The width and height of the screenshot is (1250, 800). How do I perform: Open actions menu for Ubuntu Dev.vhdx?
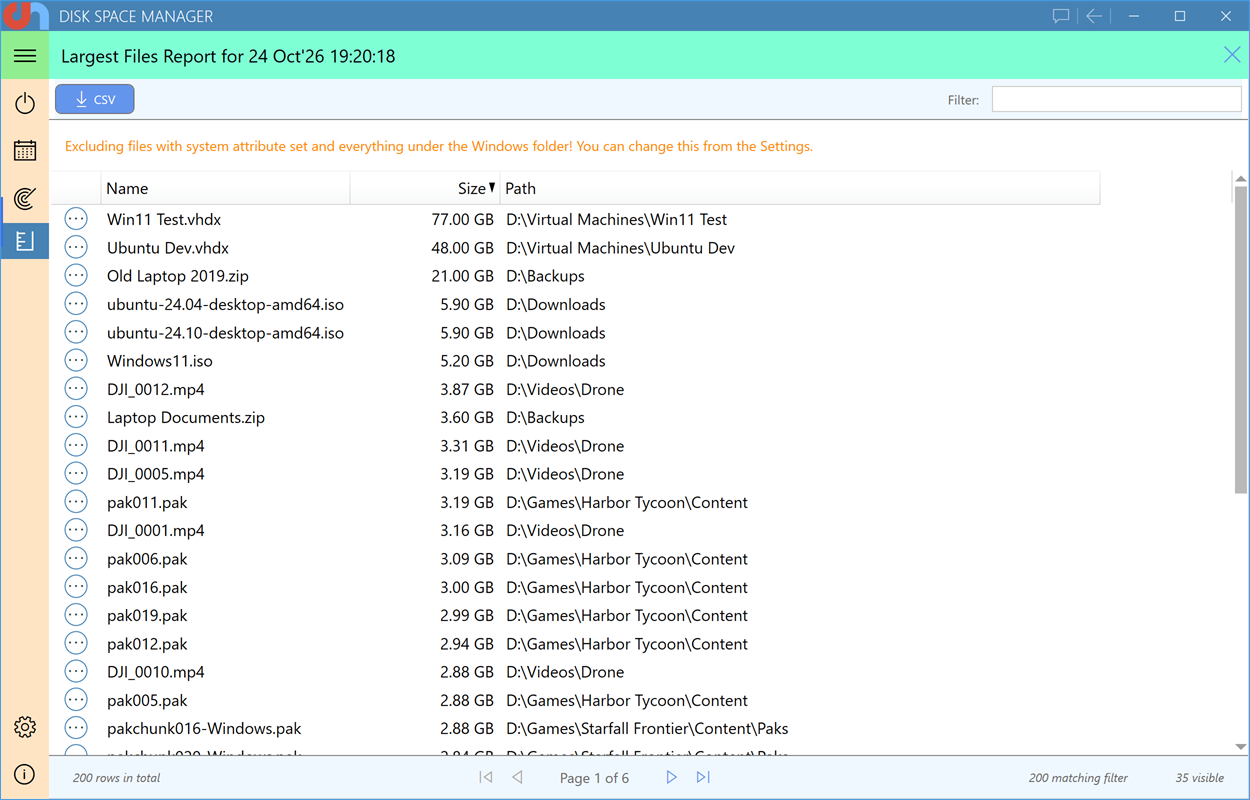click(76, 247)
